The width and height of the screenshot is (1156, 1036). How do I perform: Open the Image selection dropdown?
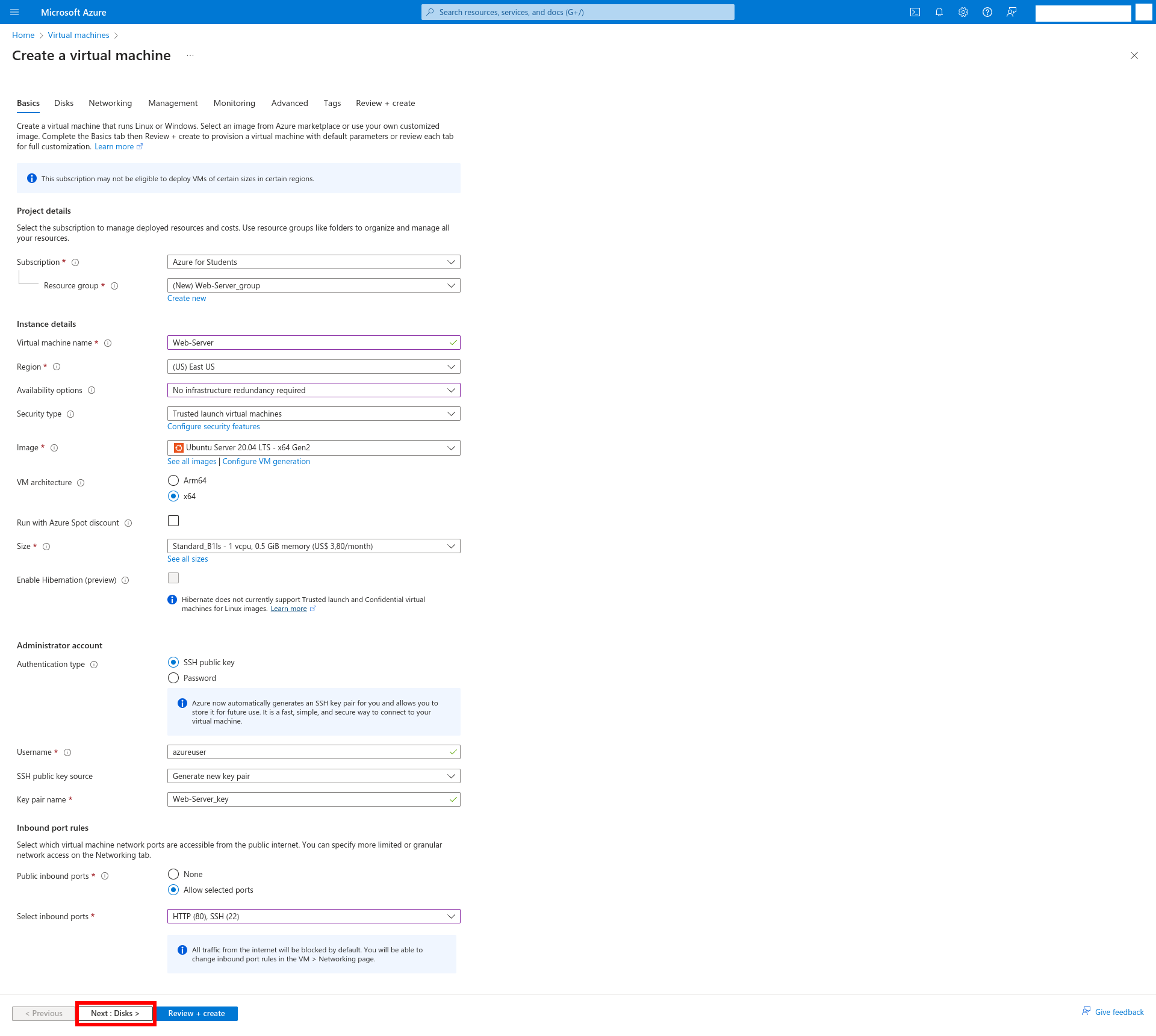[313, 448]
